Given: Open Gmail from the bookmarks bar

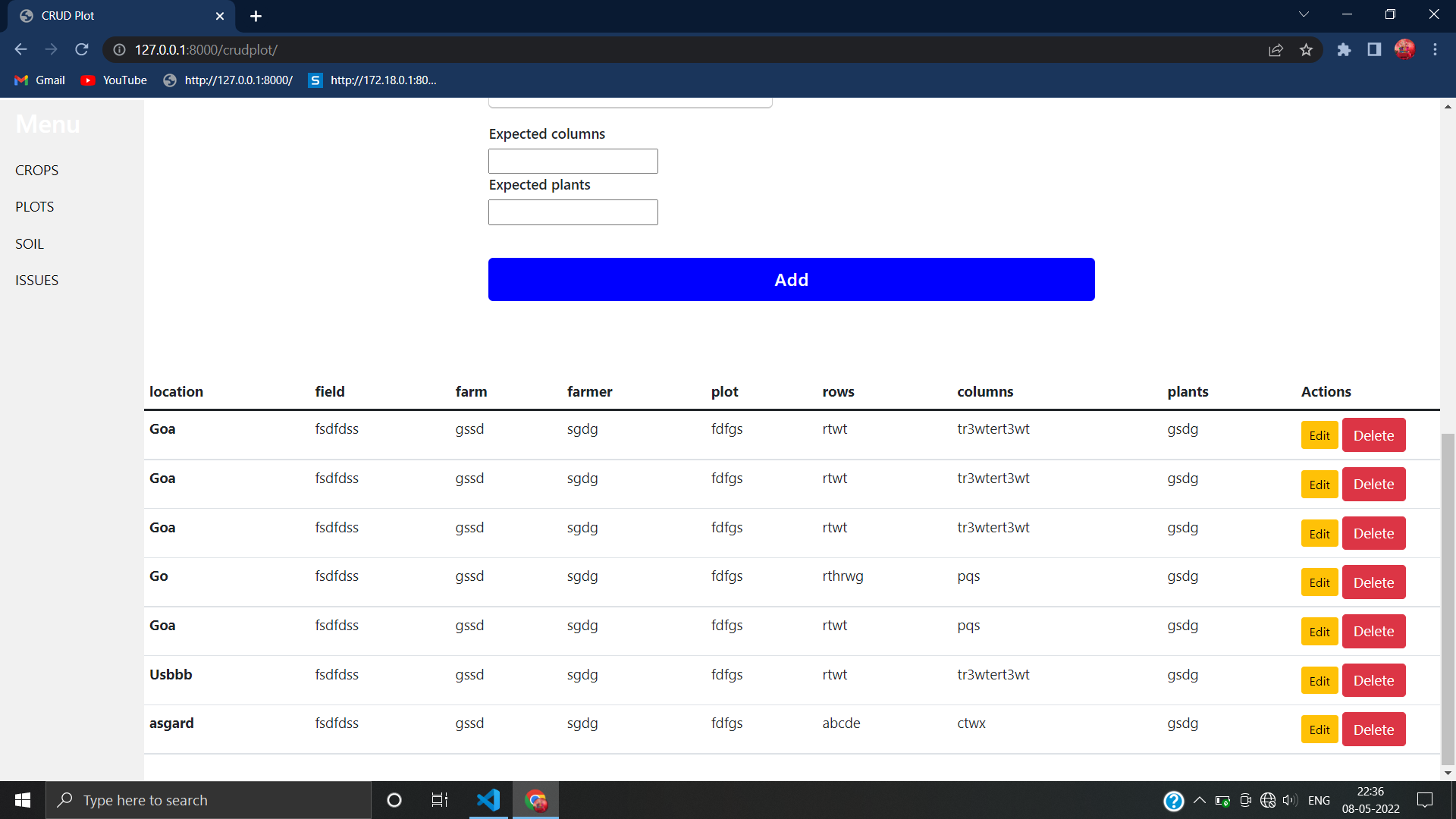Looking at the screenshot, I should 39,80.
